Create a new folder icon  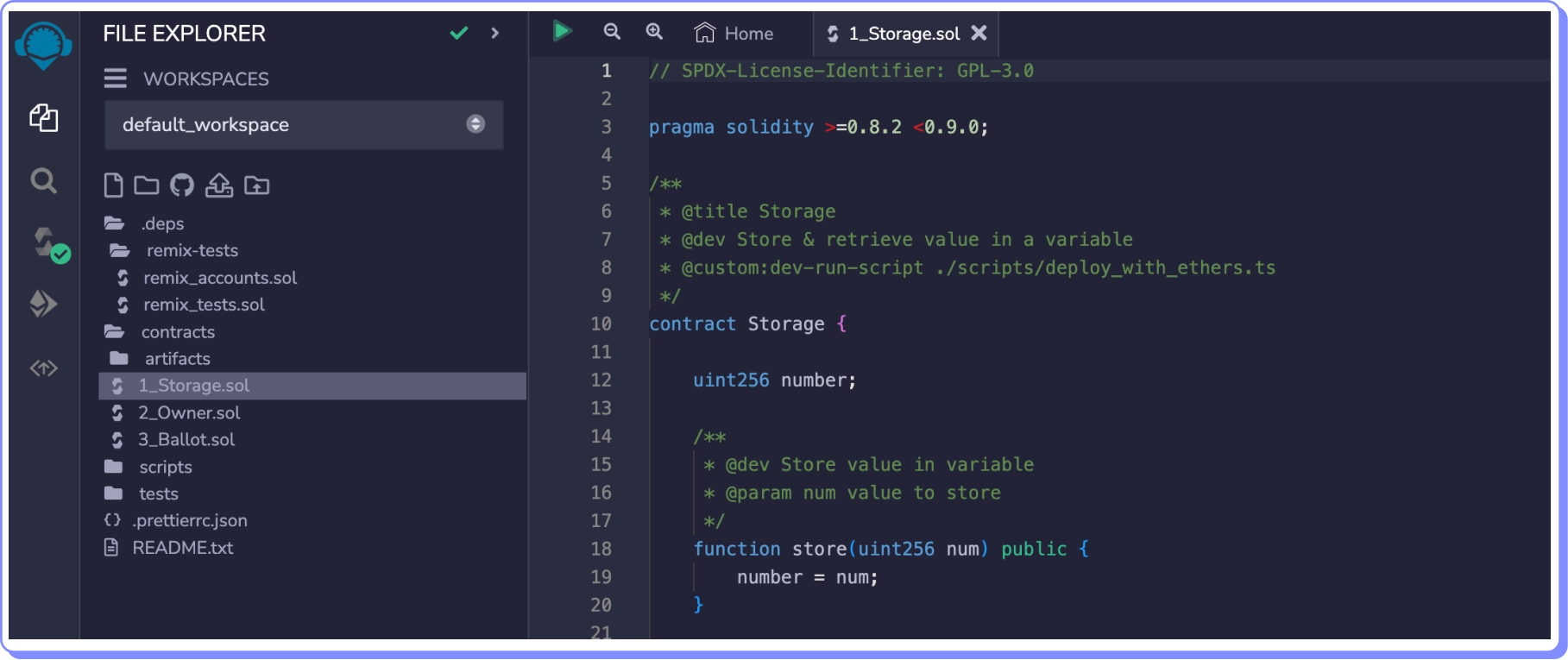point(147,185)
